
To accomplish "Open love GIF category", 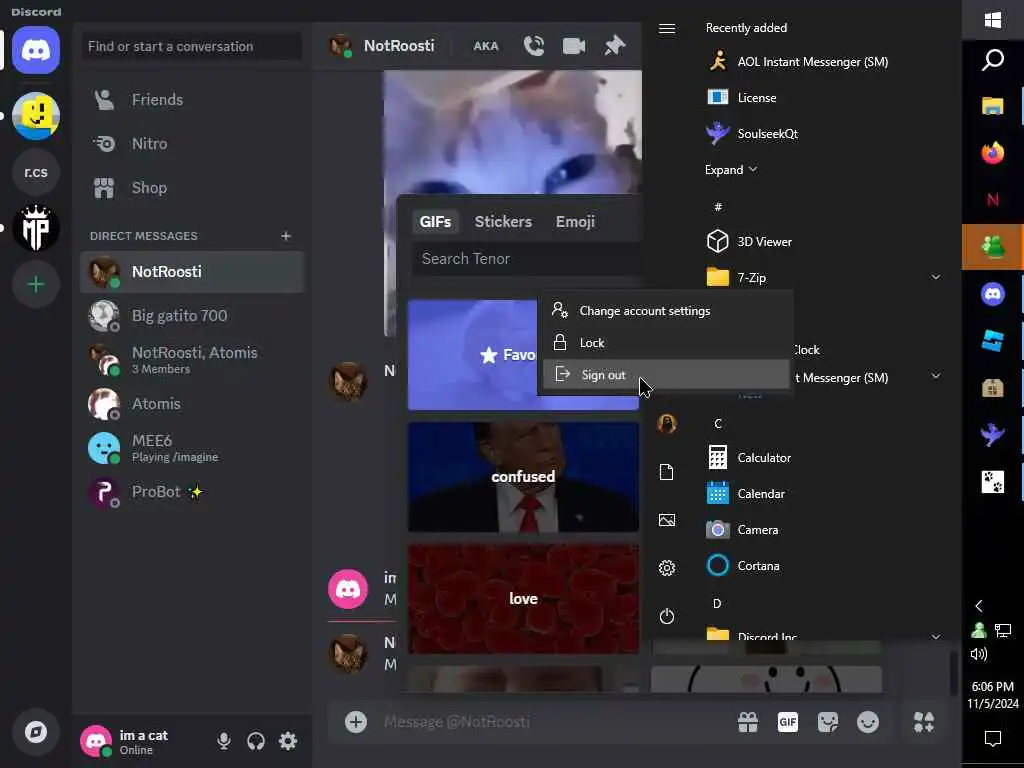I will (523, 599).
